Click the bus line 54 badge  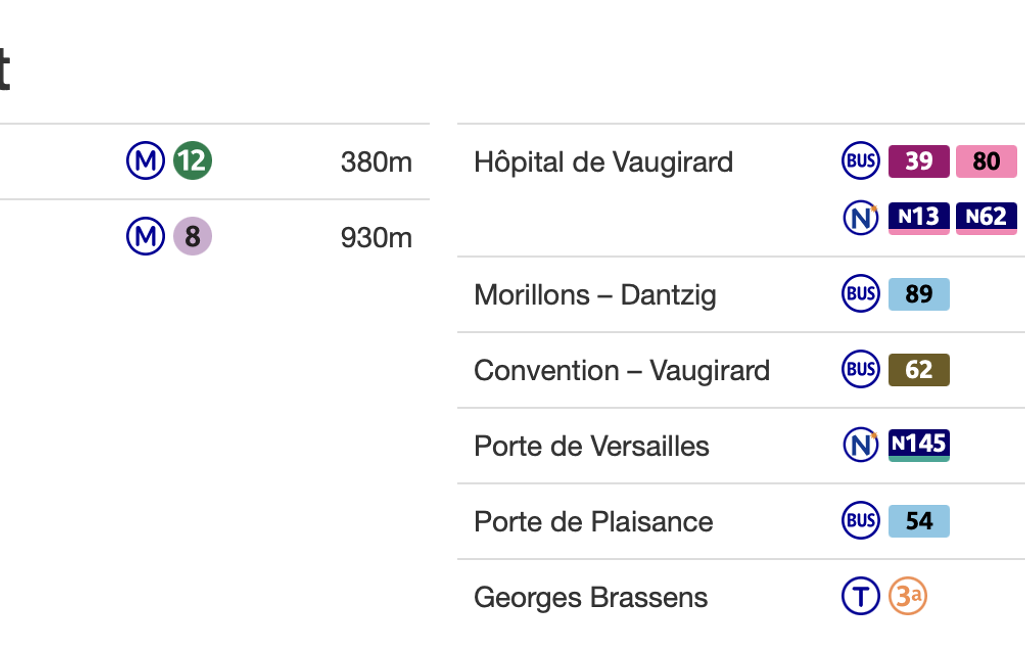[918, 521]
